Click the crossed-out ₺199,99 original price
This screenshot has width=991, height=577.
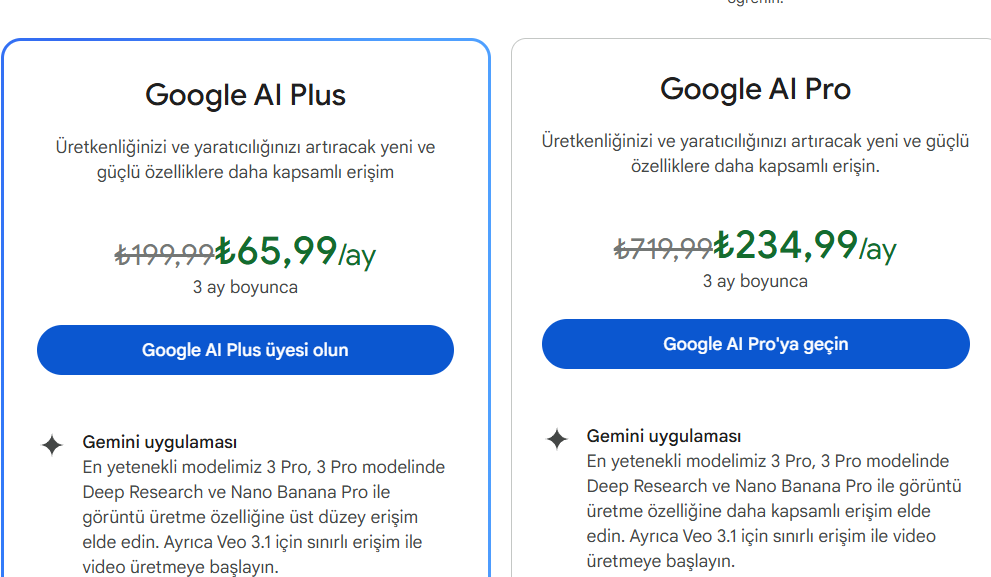coord(164,255)
